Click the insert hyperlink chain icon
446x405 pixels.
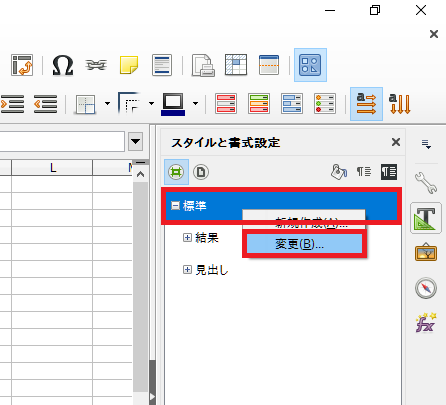[96, 65]
